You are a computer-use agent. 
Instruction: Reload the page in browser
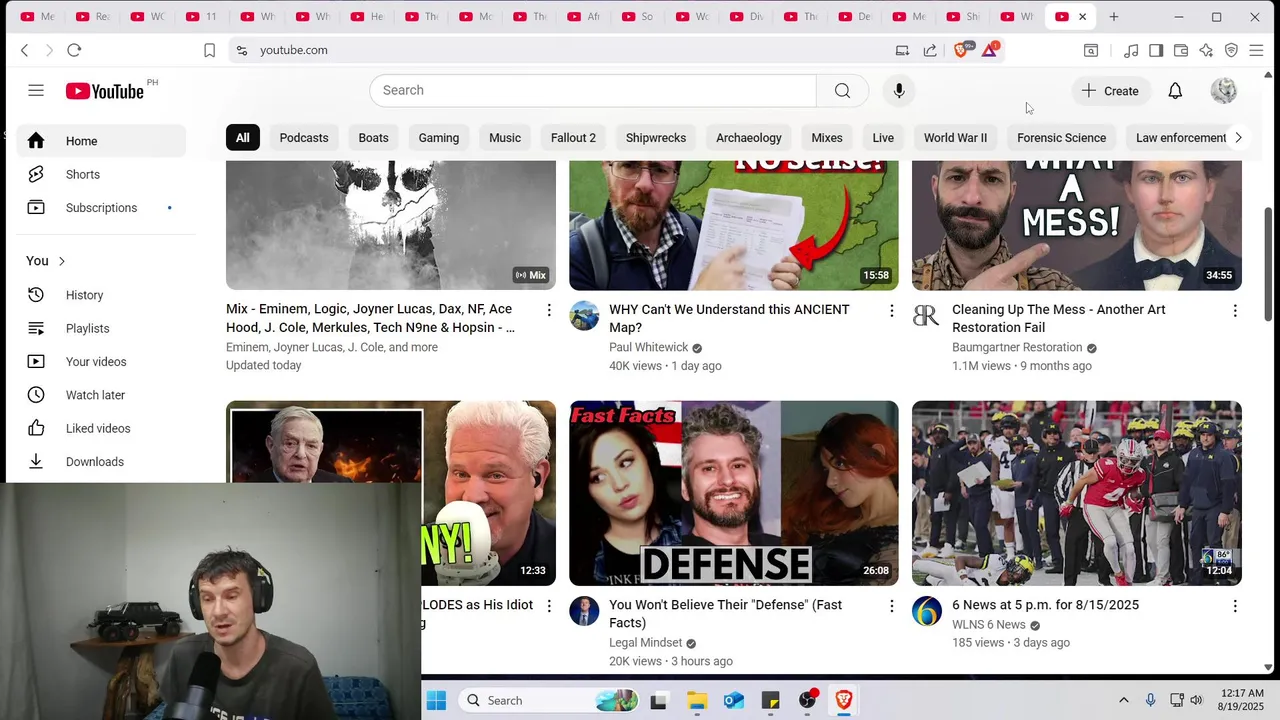pos(74,50)
